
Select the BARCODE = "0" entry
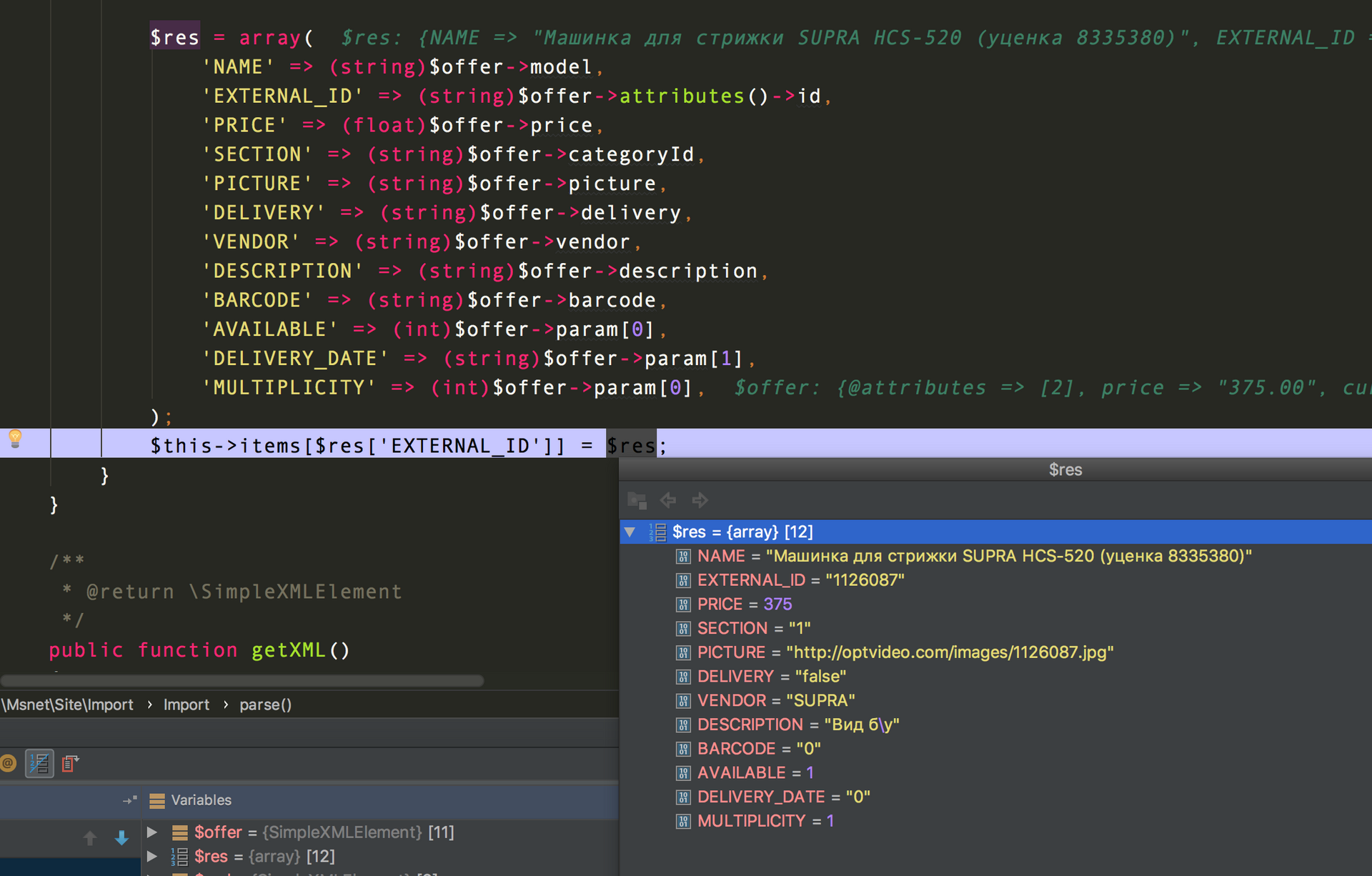pyautogui.click(x=995, y=749)
